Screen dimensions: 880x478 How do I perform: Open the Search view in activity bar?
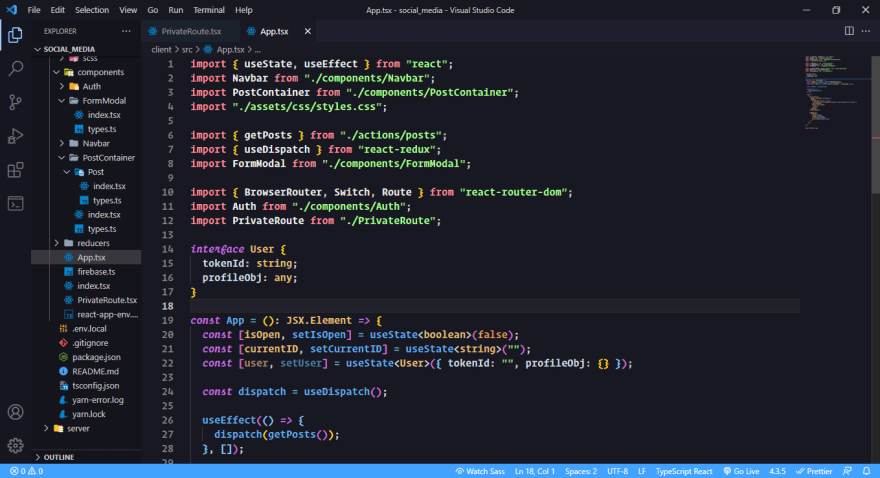(16, 68)
